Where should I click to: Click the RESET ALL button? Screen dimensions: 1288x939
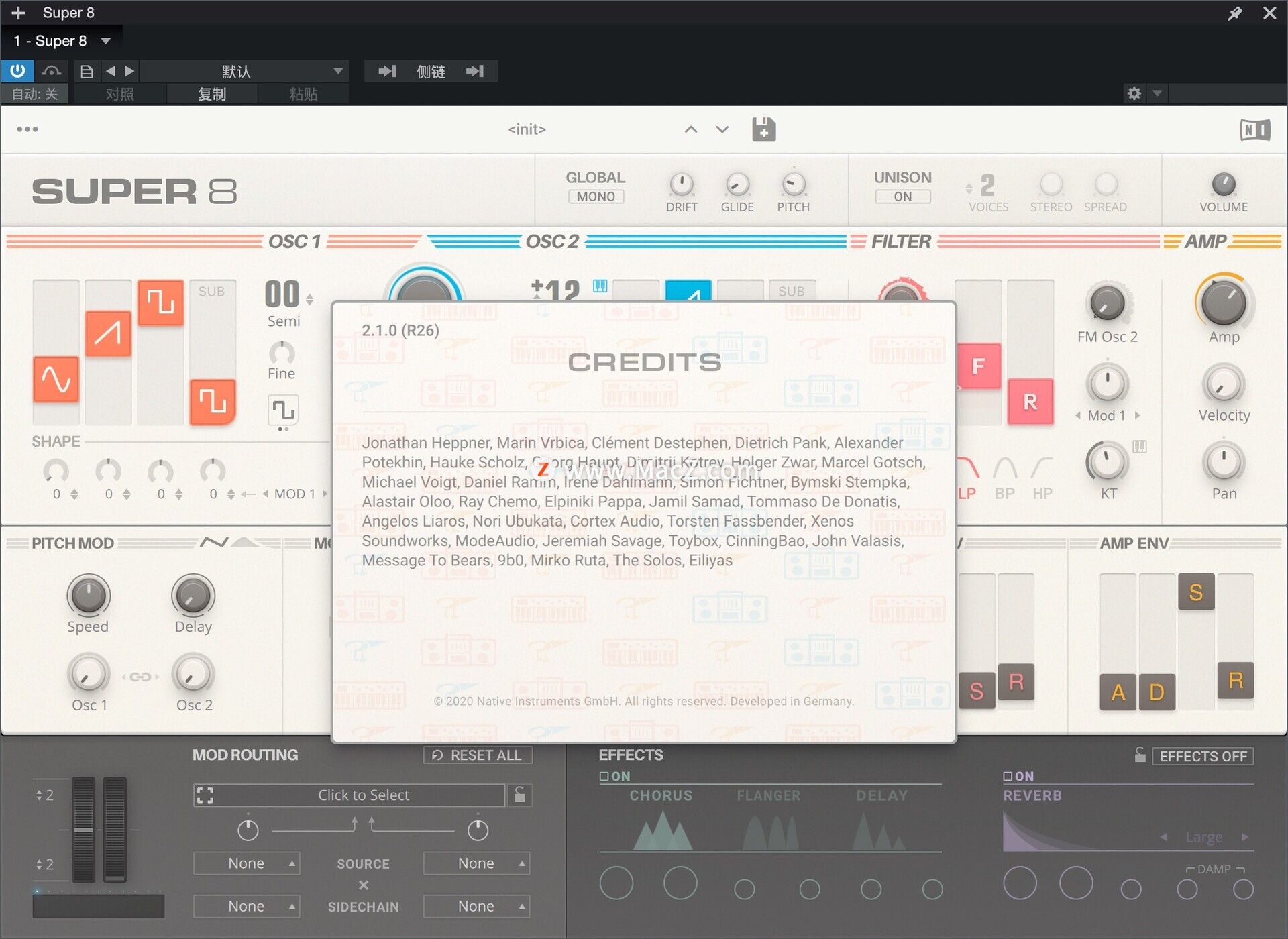click(x=478, y=755)
